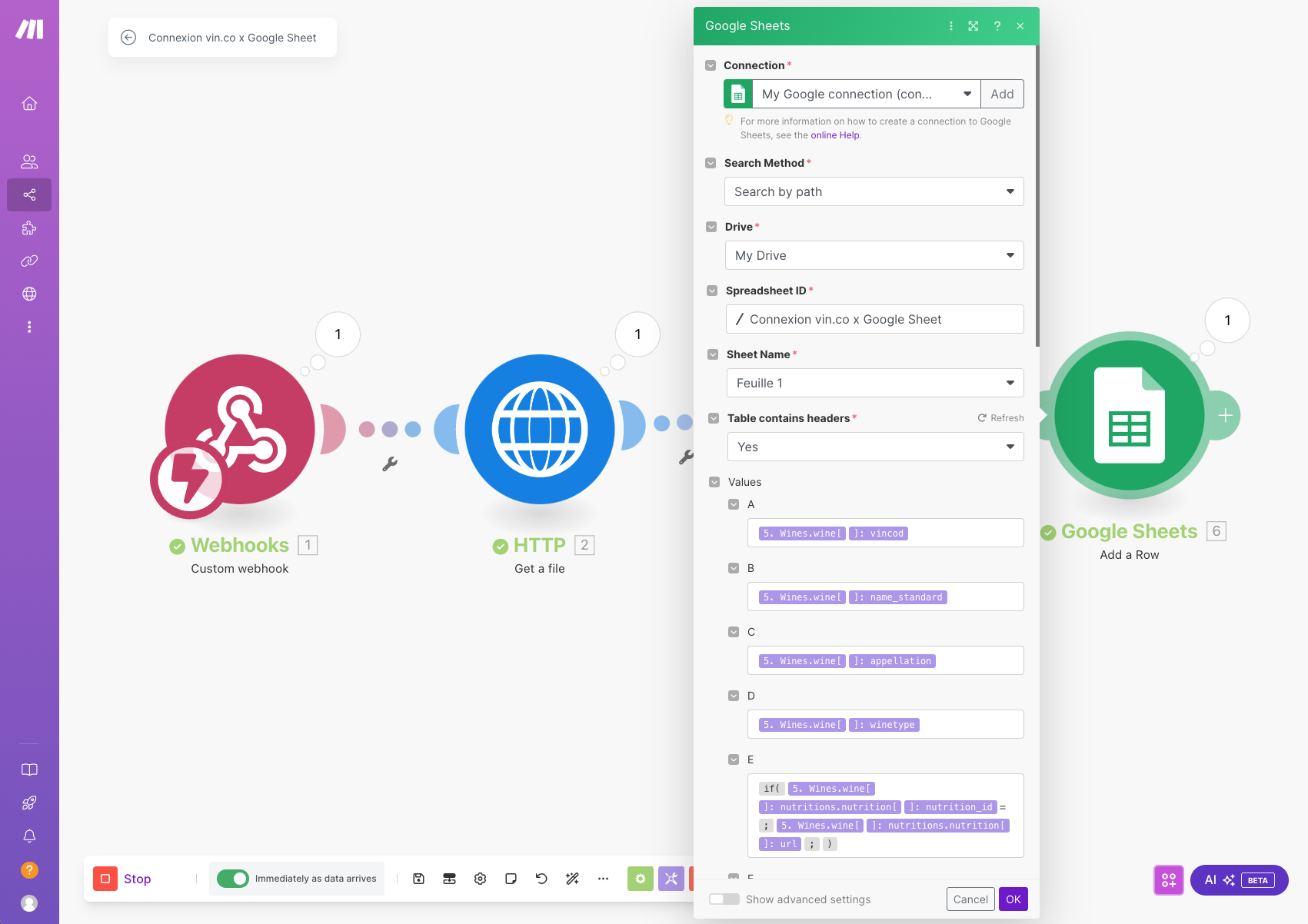The height and width of the screenshot is (924, 1308).
Task: Open the online Help link
Action: point(835,135)
